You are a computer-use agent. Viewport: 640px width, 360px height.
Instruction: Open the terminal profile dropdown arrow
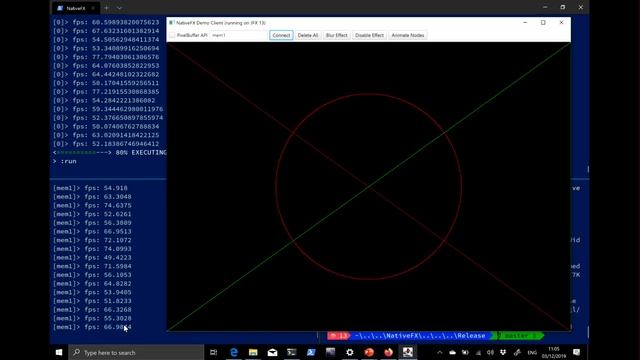(x=119, y=8)
